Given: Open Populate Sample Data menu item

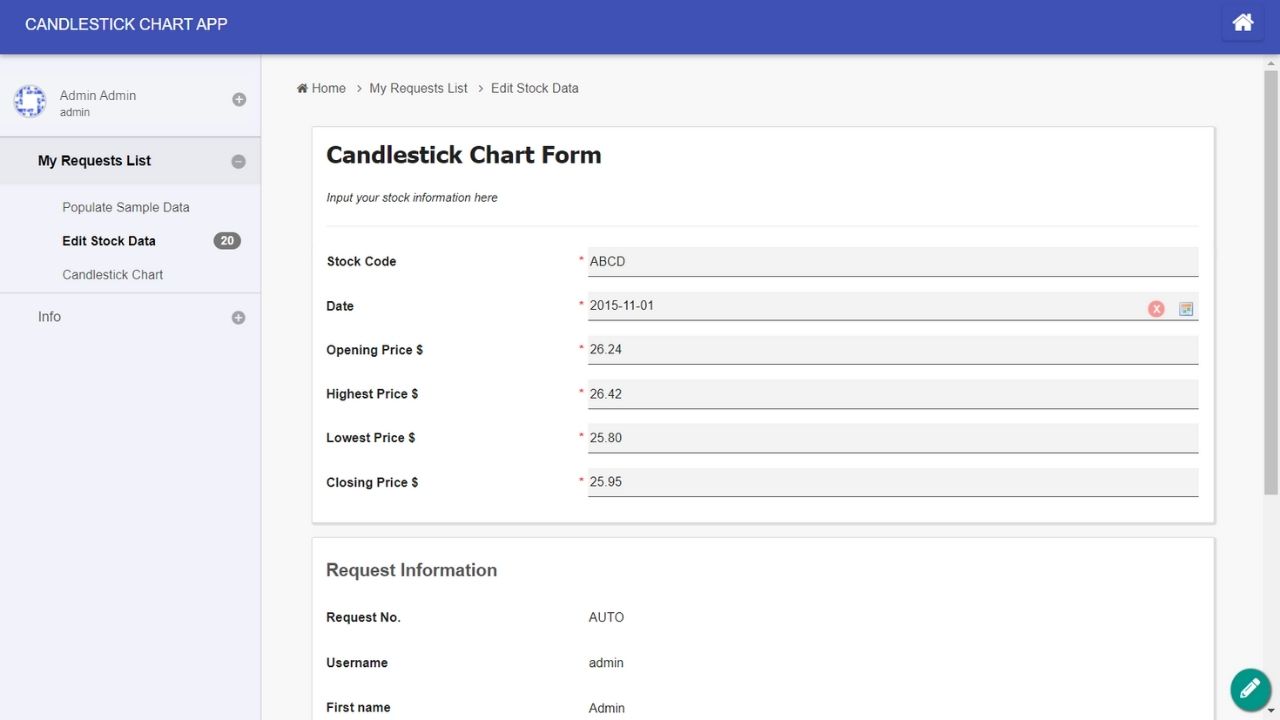Looking at the screenshot, I should pyautogui.click(x=126, y=207).
